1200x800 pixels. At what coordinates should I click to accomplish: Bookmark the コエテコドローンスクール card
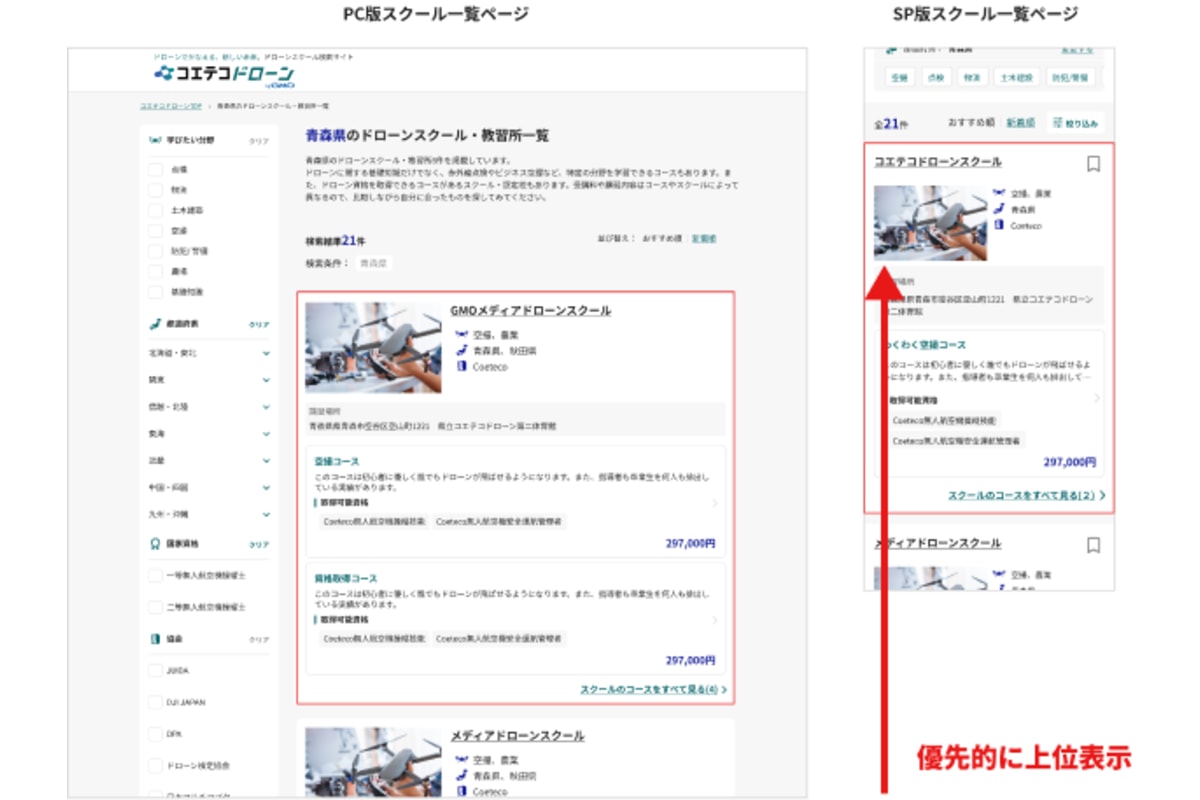[x=1096, y=162]
